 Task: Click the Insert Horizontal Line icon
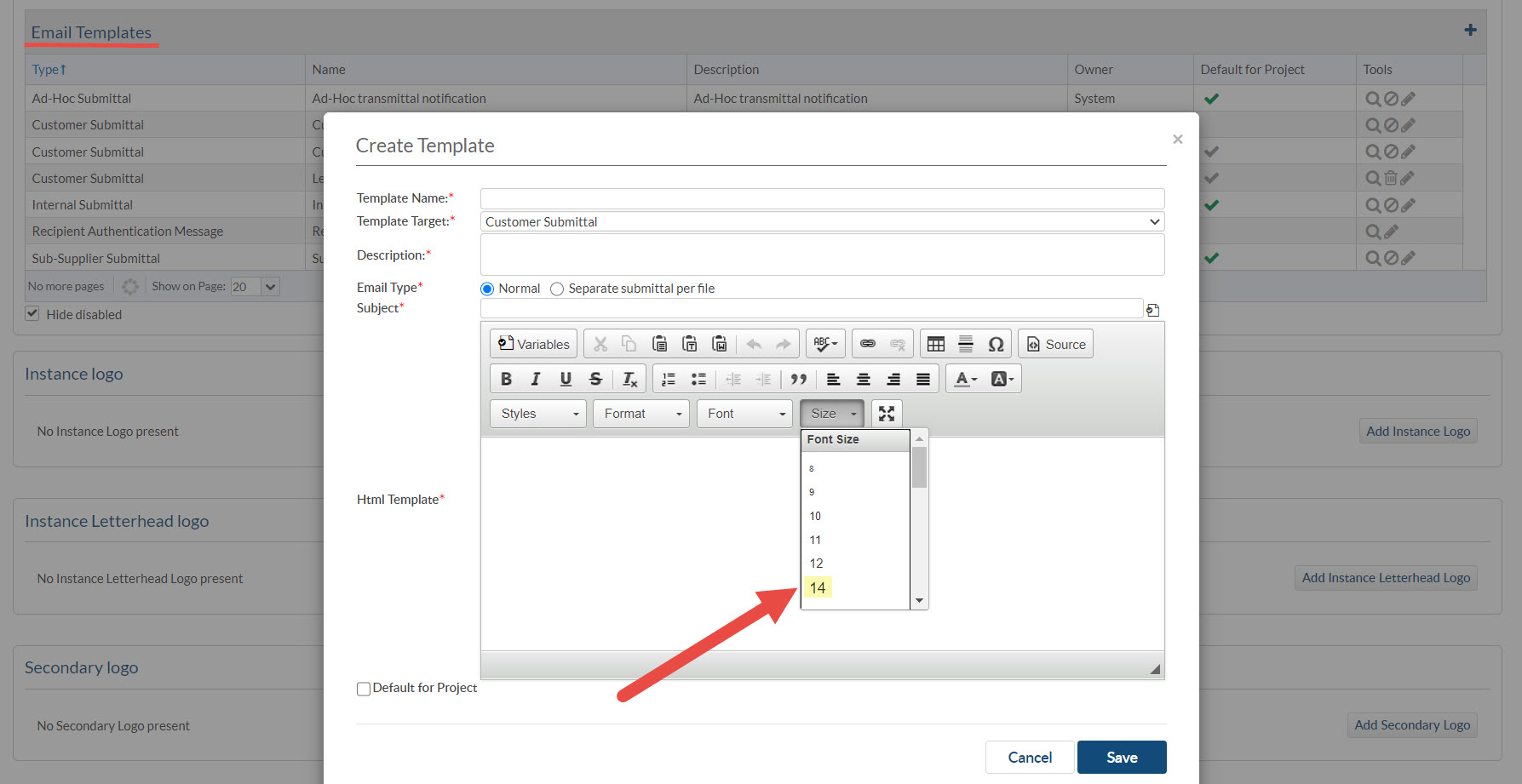[x=966, y=344]
